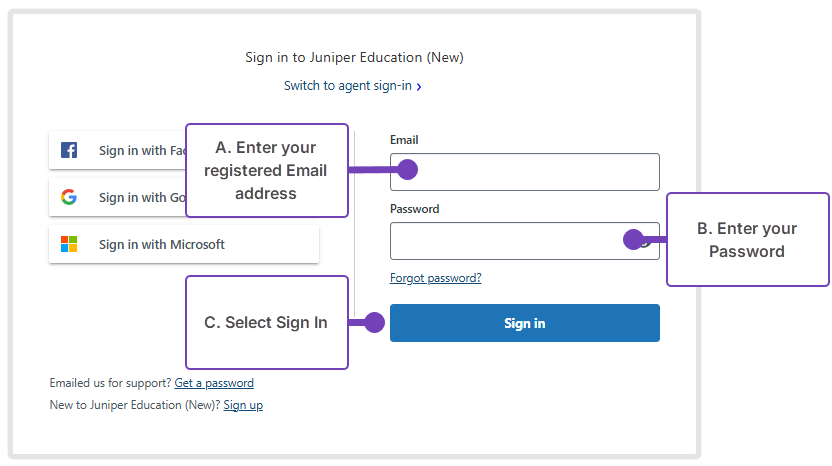The height and width of the screenshot is (466, 832).
Task: Open the Sign up link
Action: coord(243,405)
